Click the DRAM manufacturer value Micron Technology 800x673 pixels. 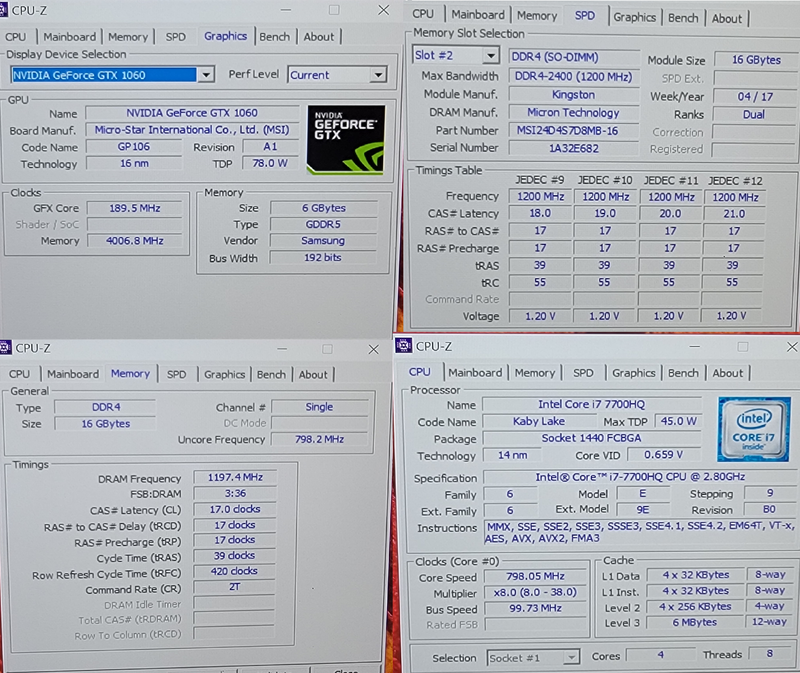[x=573, y=112]
